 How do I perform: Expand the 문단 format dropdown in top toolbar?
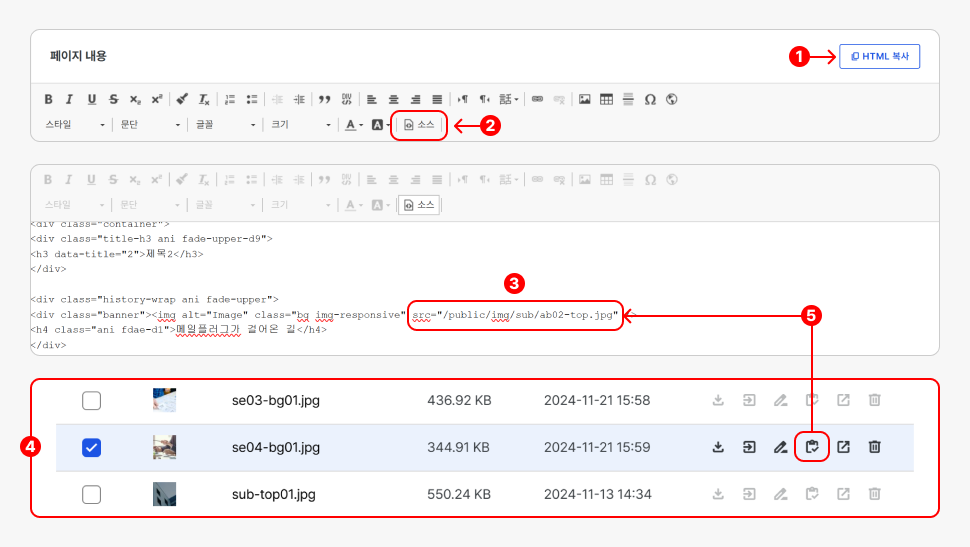(149, 125)
